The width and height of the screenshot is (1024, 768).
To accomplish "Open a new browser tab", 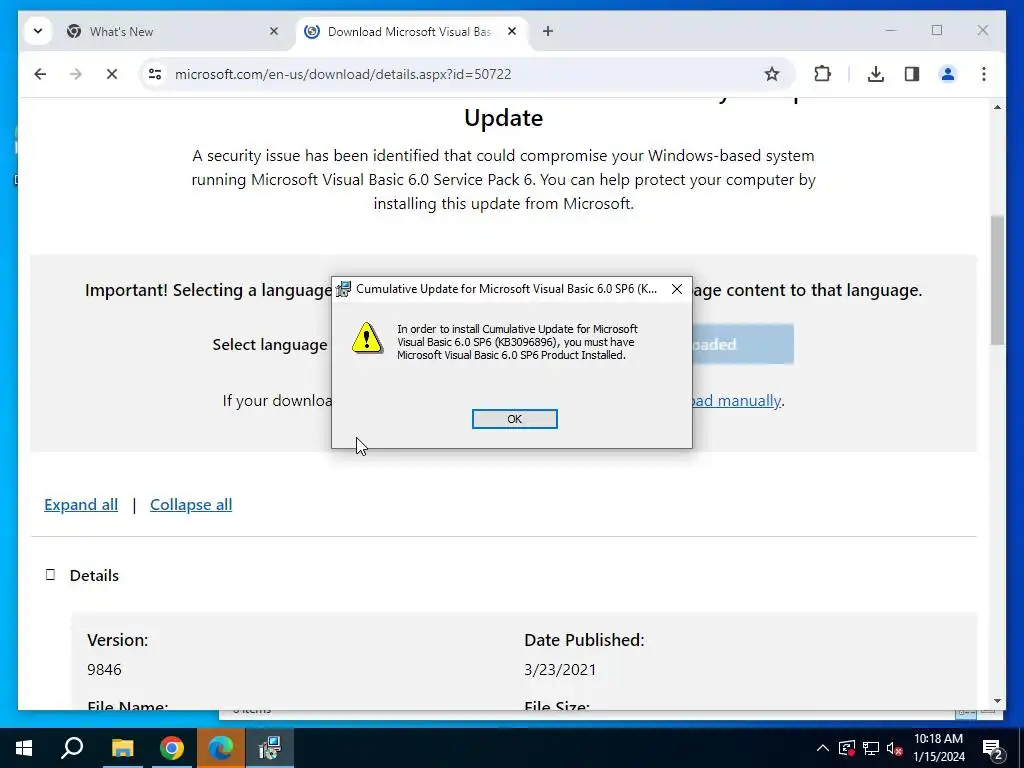I will point(548,31).
